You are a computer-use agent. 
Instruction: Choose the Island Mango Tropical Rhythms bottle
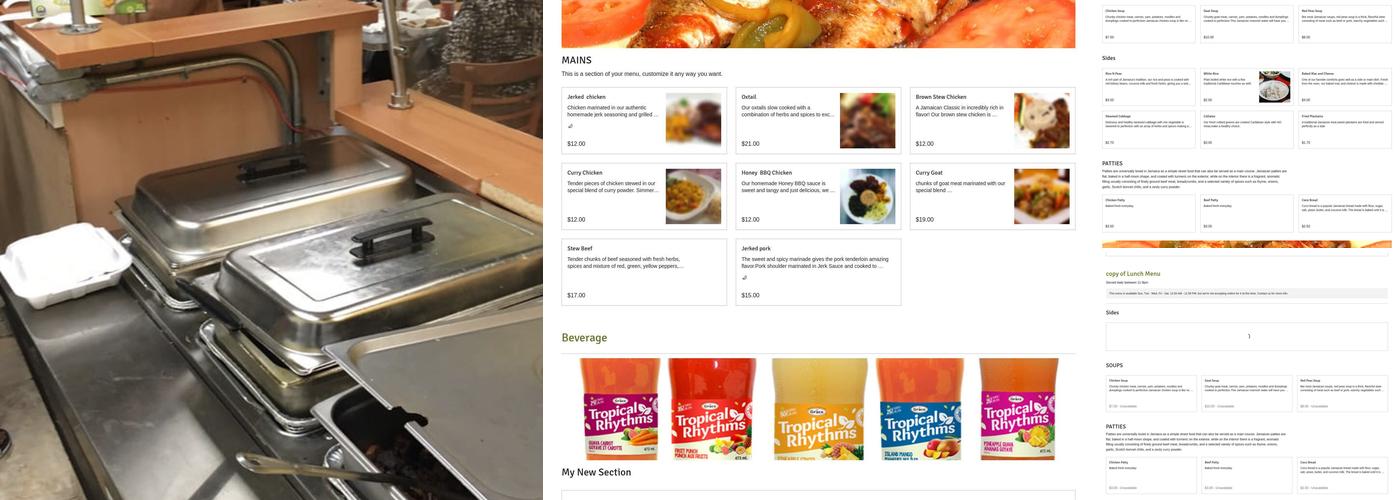click(919, 409)
